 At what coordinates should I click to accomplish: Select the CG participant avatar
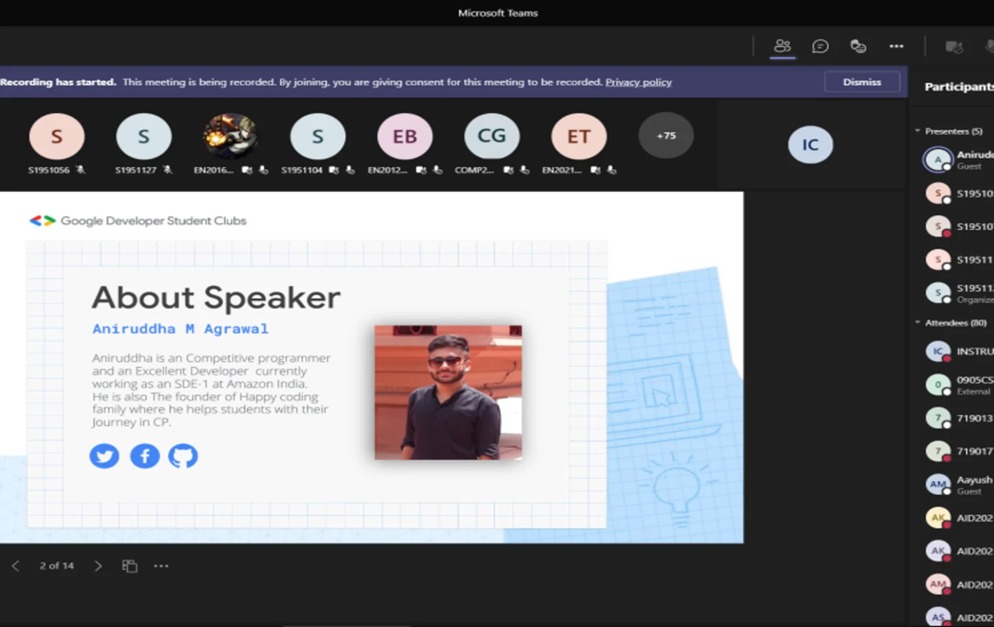click(492, 136)
